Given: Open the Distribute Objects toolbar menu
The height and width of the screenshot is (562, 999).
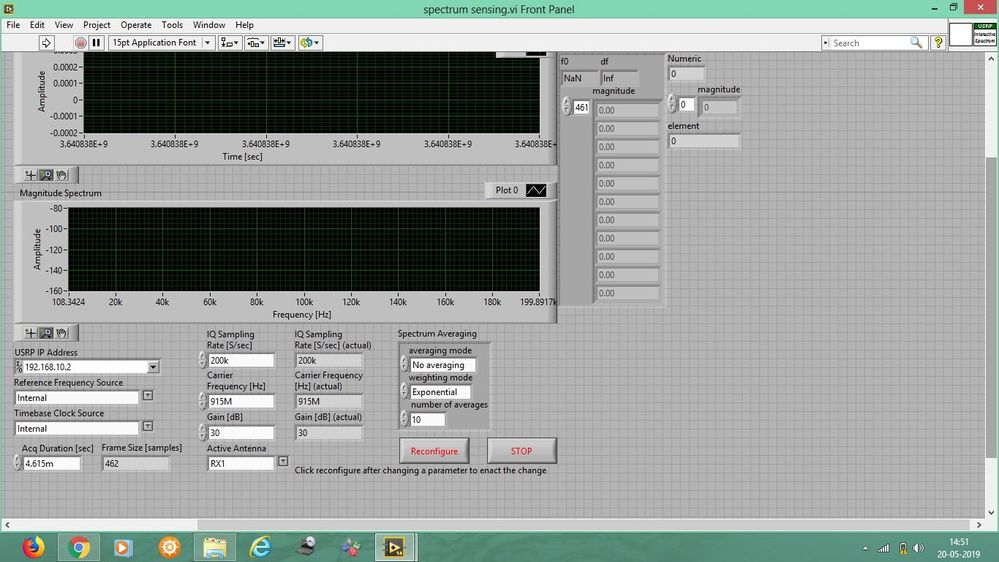Looking at the screenshot, I should coord(256,43).
